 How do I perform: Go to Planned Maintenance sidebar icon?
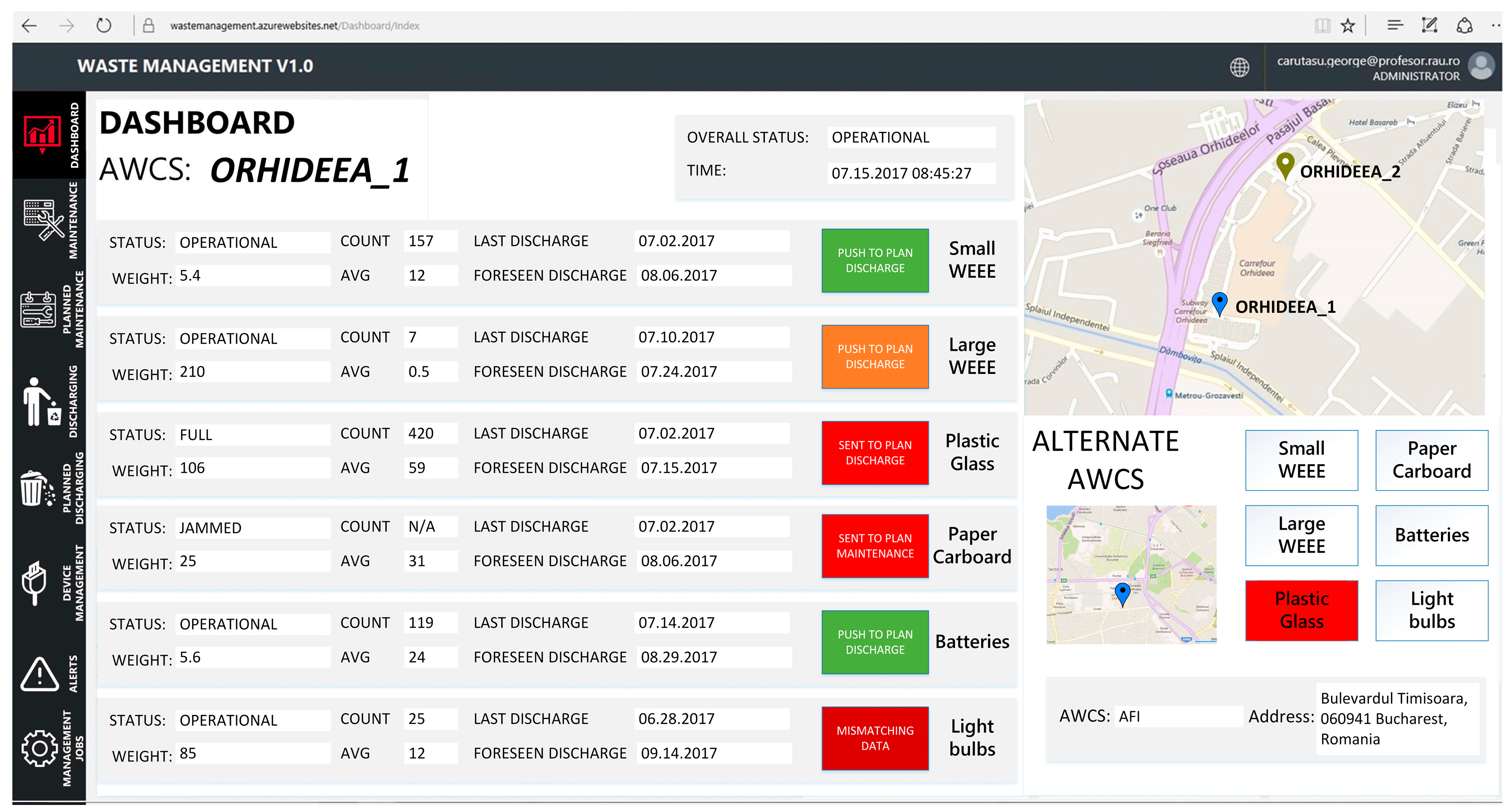click(38, 309)
